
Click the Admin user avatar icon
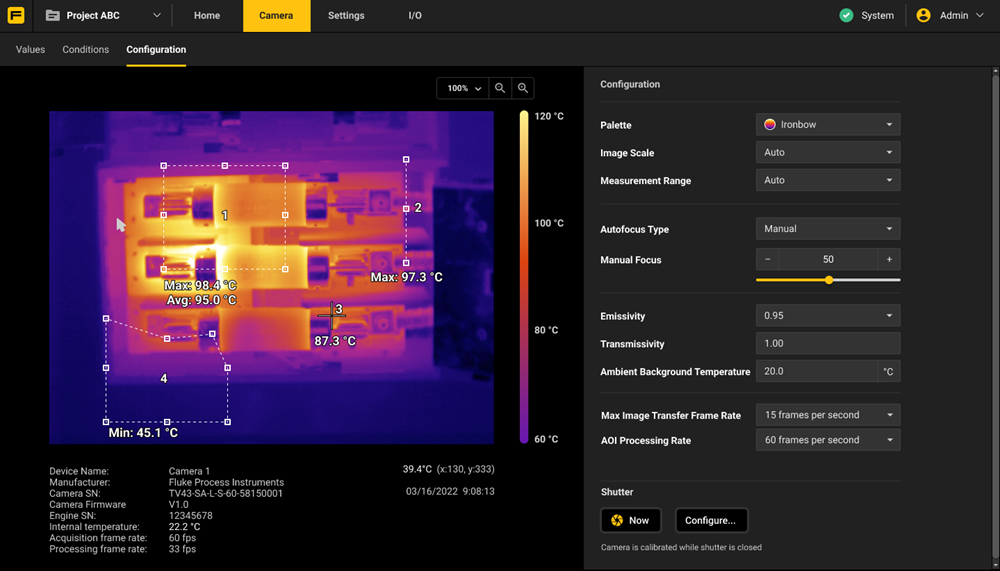click(923, 16)
